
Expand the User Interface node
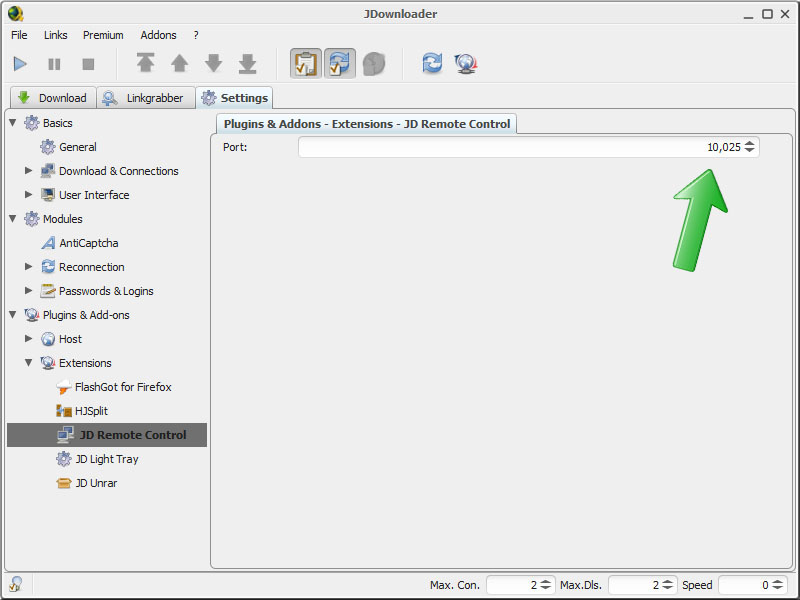tap(29, 195)
